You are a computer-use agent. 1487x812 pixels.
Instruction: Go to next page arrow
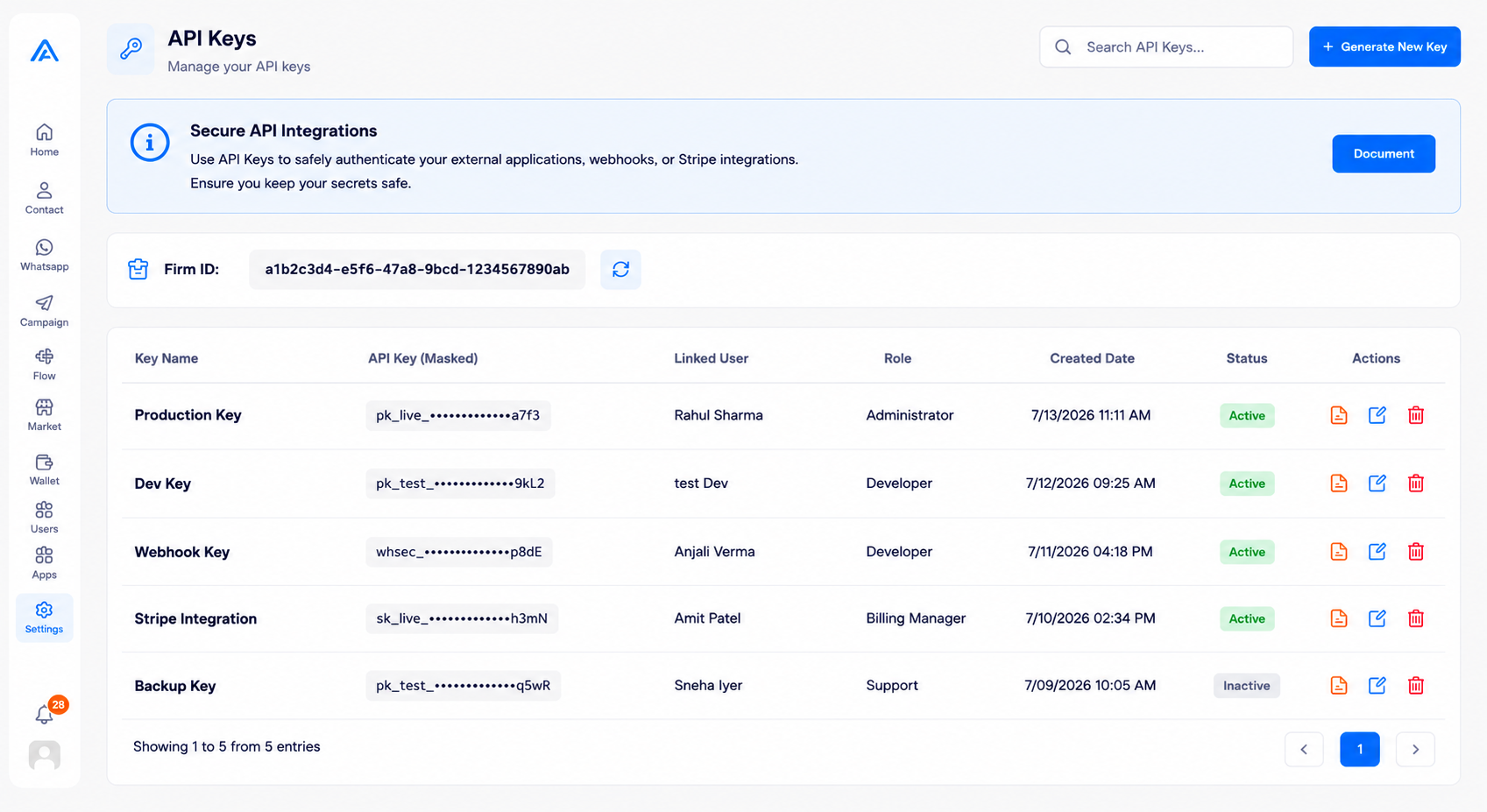click(1415, 749)
